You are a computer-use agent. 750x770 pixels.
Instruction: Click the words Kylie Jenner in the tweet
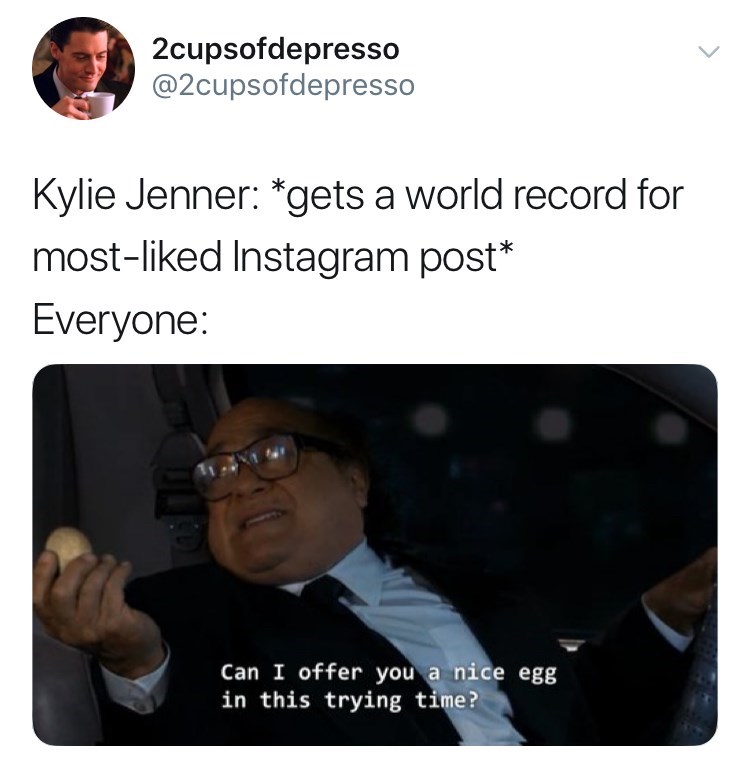click(142, 195)
